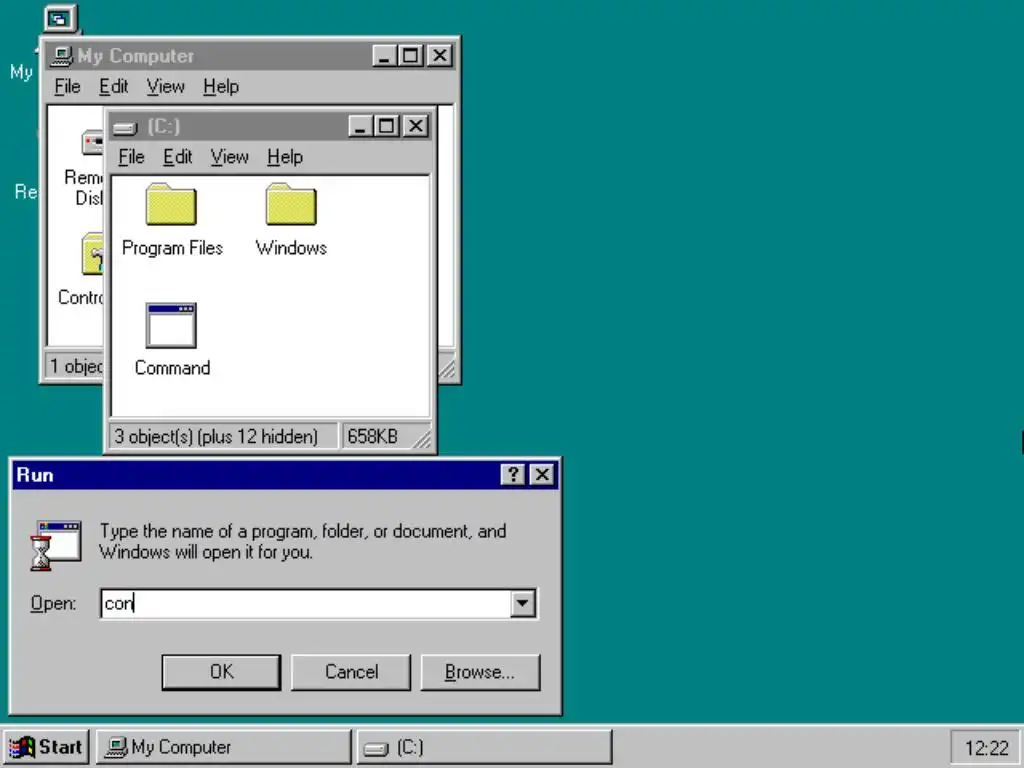Maximize the (C:) window
The image size is (1024, 768).
pos(386,125)
